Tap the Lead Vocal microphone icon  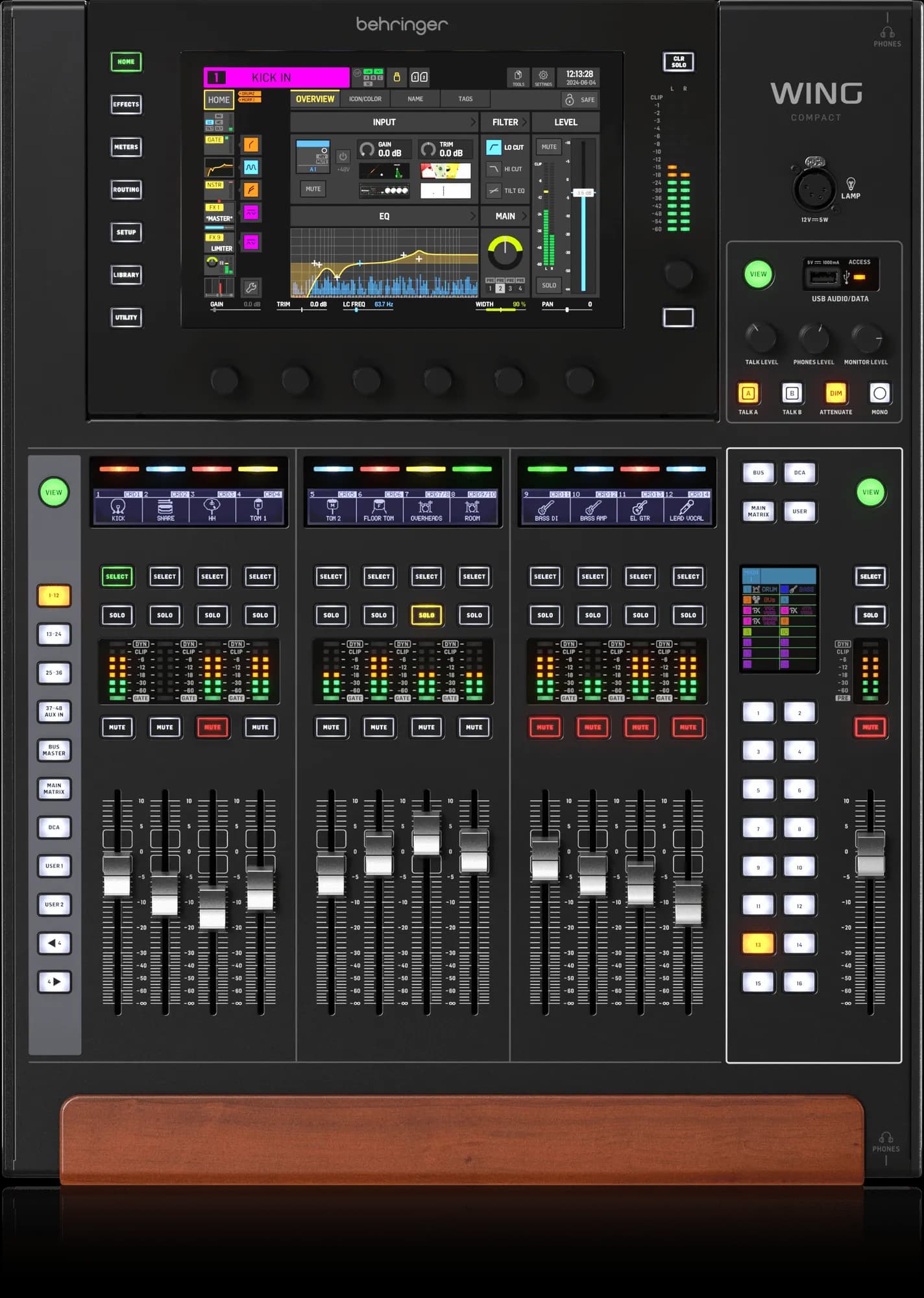pyautogui.click(x=687, y=507)
